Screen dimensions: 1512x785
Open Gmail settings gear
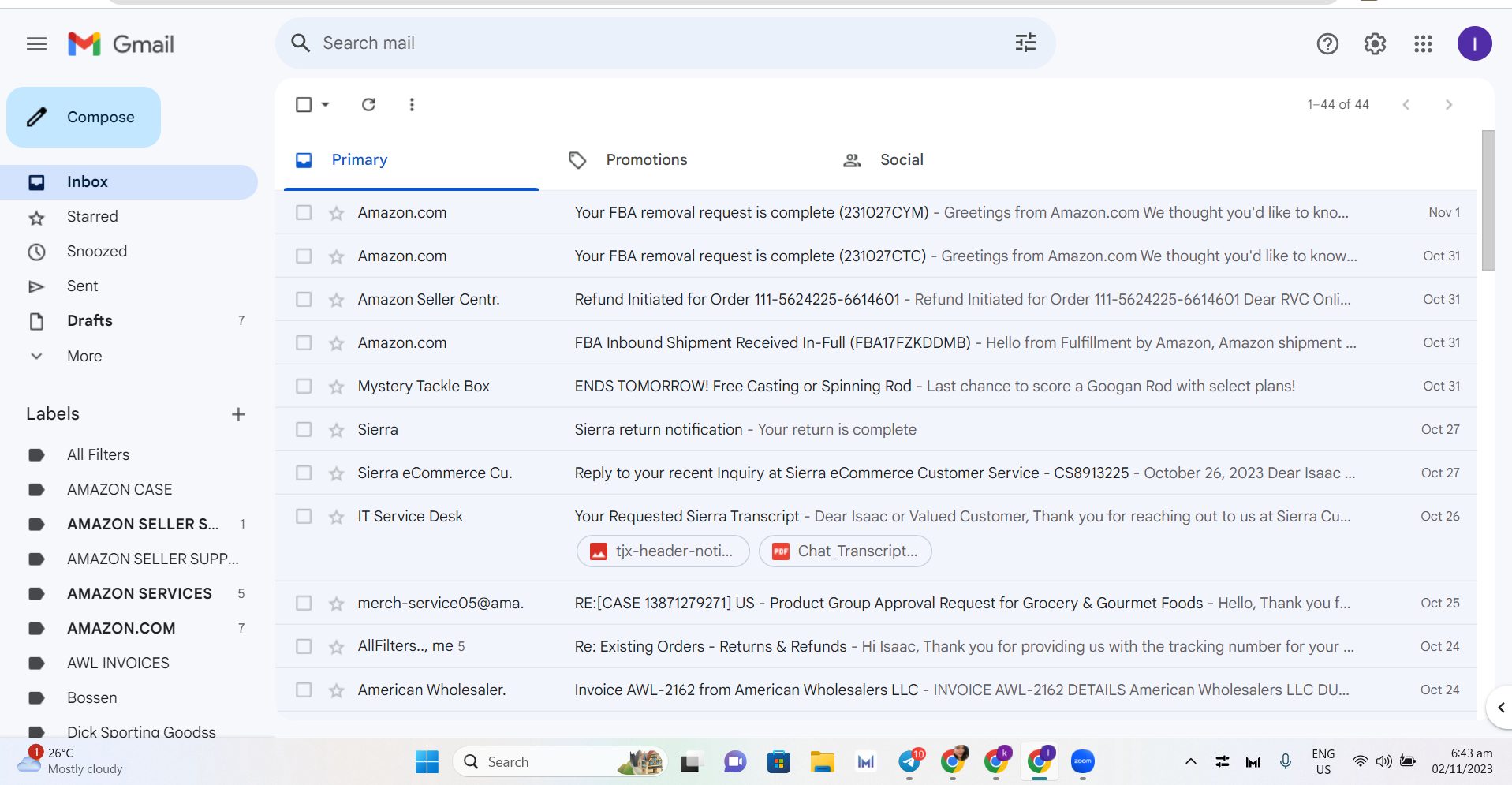[x=1375, y=44]
